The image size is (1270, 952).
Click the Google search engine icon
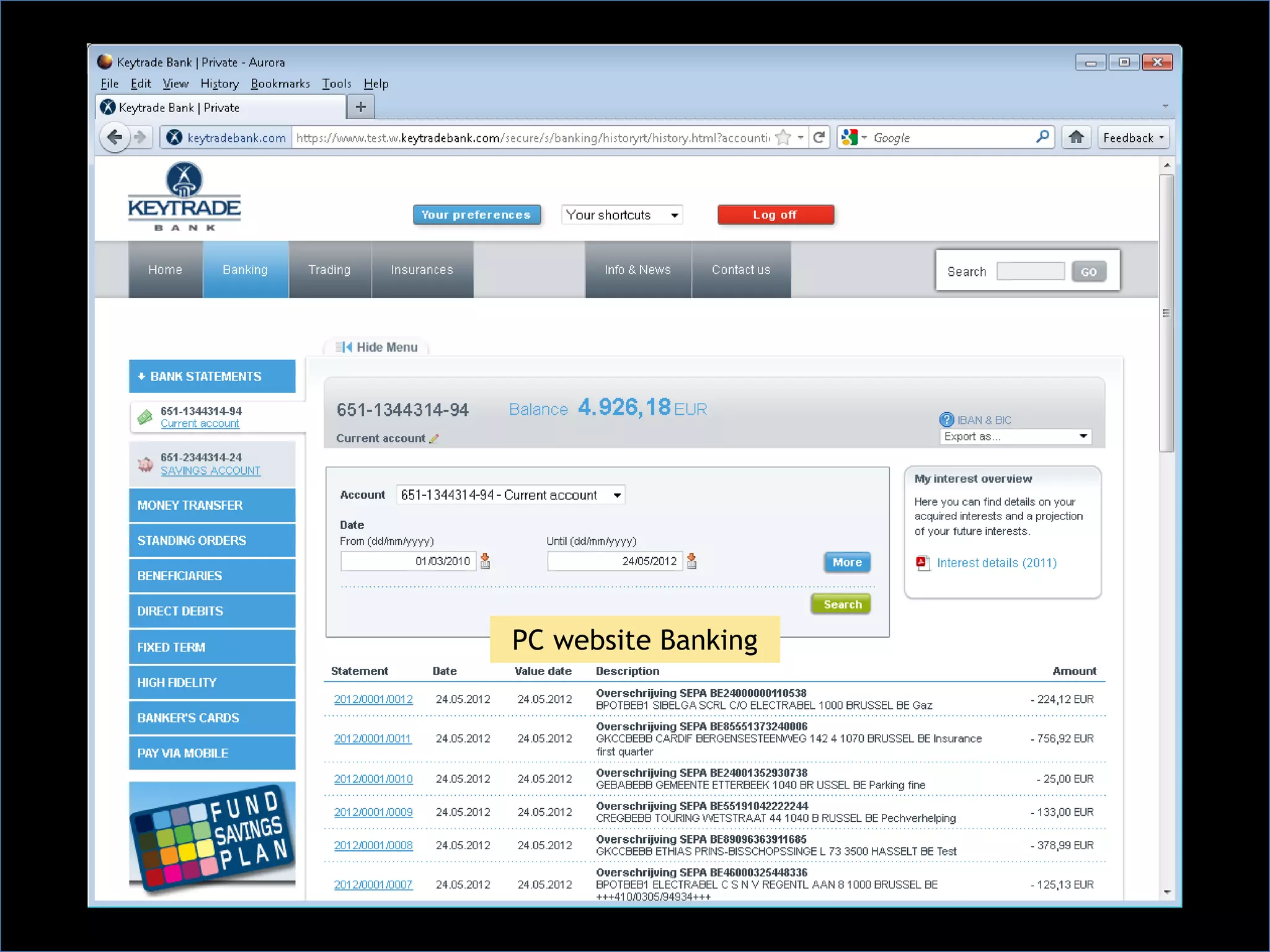pyautogui.click(x=849, y=137)
